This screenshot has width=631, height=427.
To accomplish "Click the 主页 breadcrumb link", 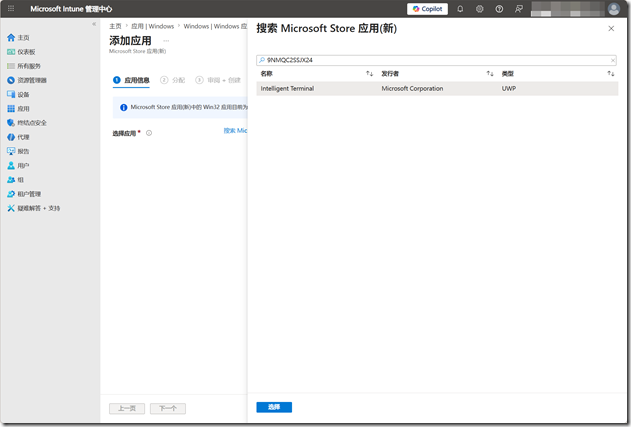I will tap(115, 26).
